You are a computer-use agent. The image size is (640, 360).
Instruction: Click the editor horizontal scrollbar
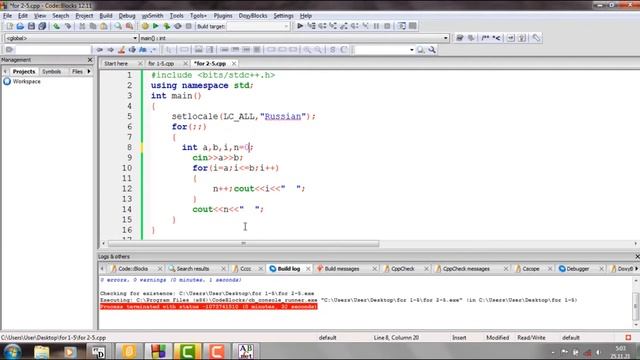(x=243, y=244)
